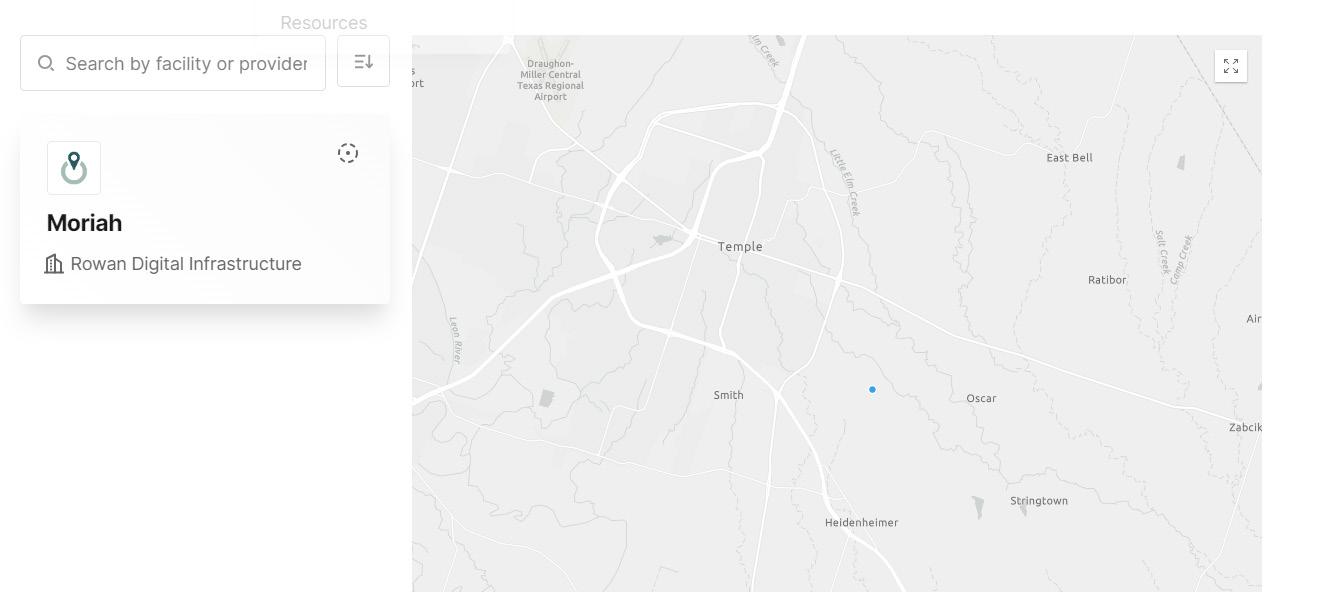Image resolution: width=1321 pixels, height=592 pixels.
Task: Locate Moriah on map via target icon
Action: pyautogui.click(x=348, y=153)
